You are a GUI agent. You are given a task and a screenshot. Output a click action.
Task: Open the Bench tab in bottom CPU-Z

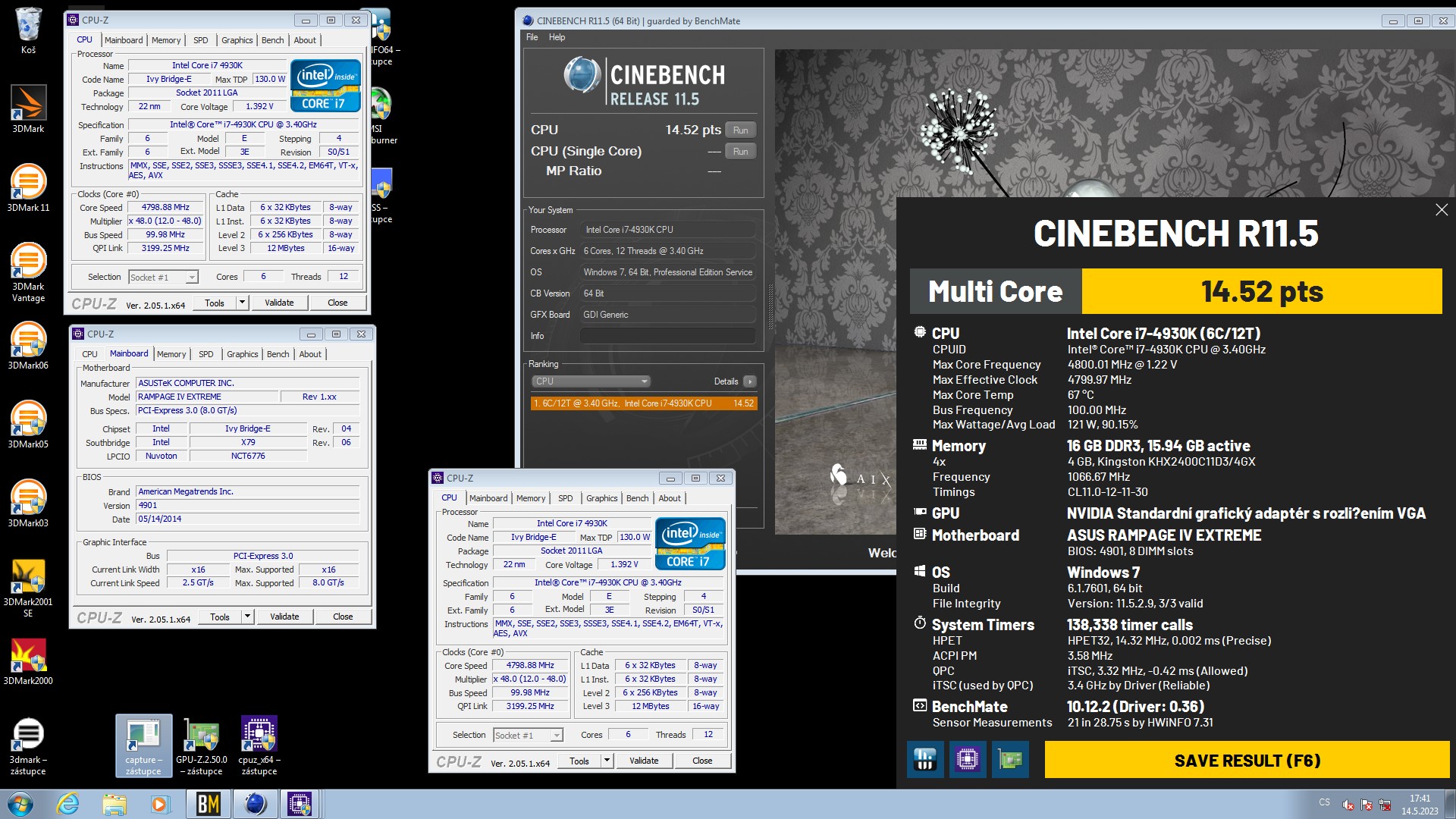(637, 498)
